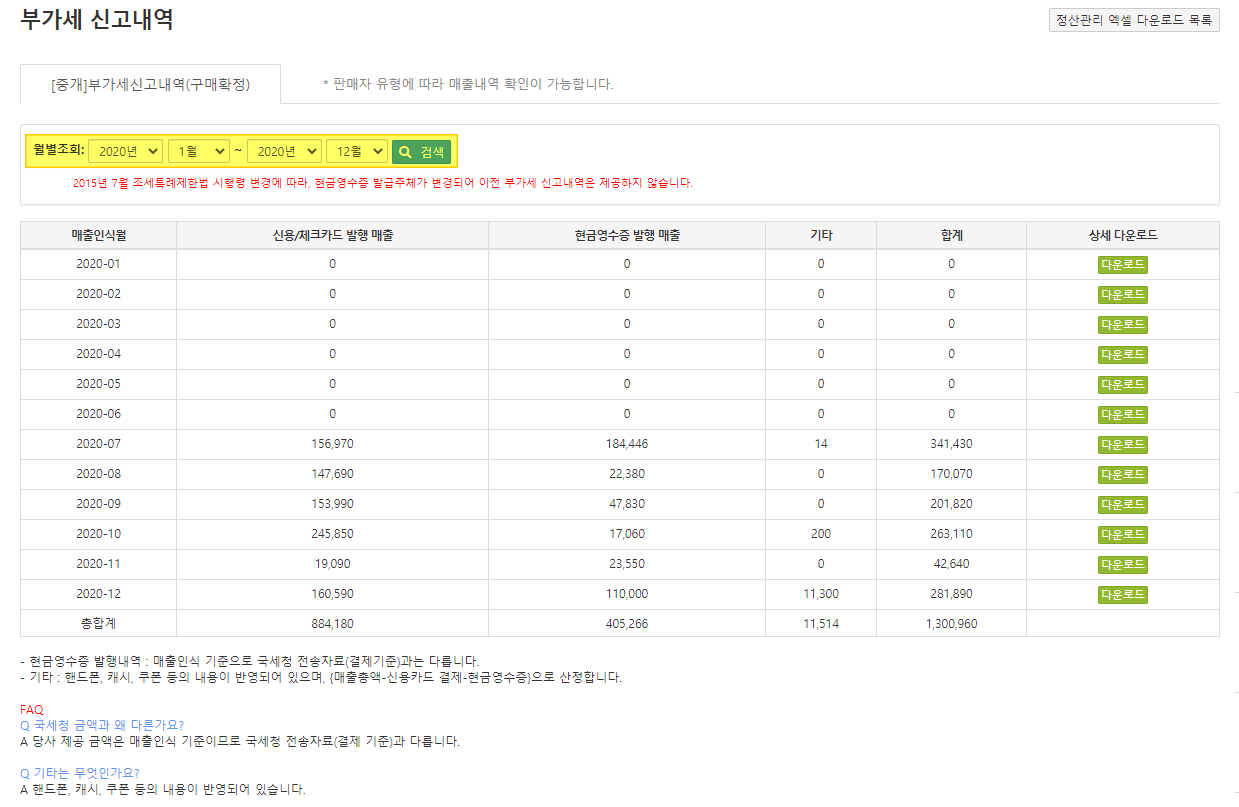
Task: Download details for 2020-10
Action: click(x=1122, y=534)
